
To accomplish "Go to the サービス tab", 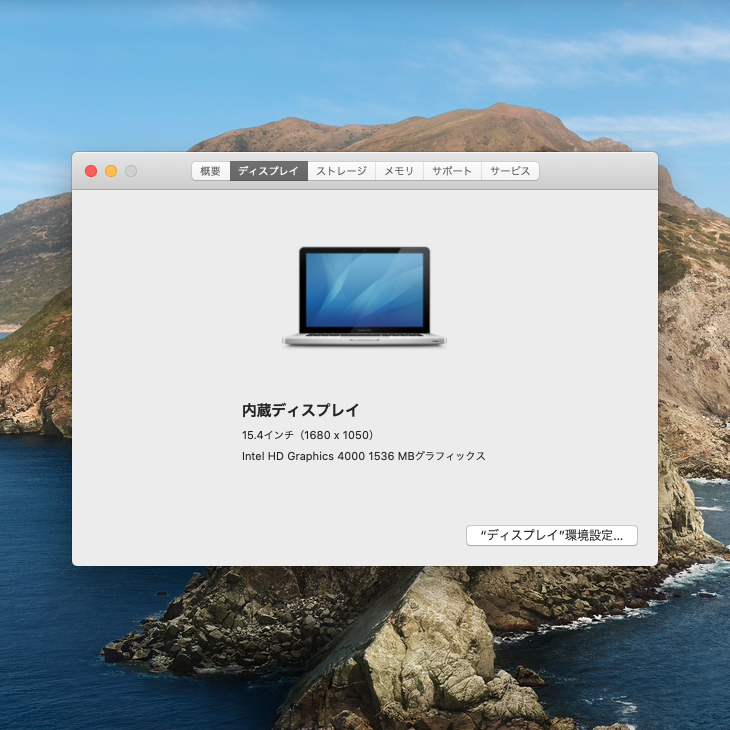I will pos(510,171).
